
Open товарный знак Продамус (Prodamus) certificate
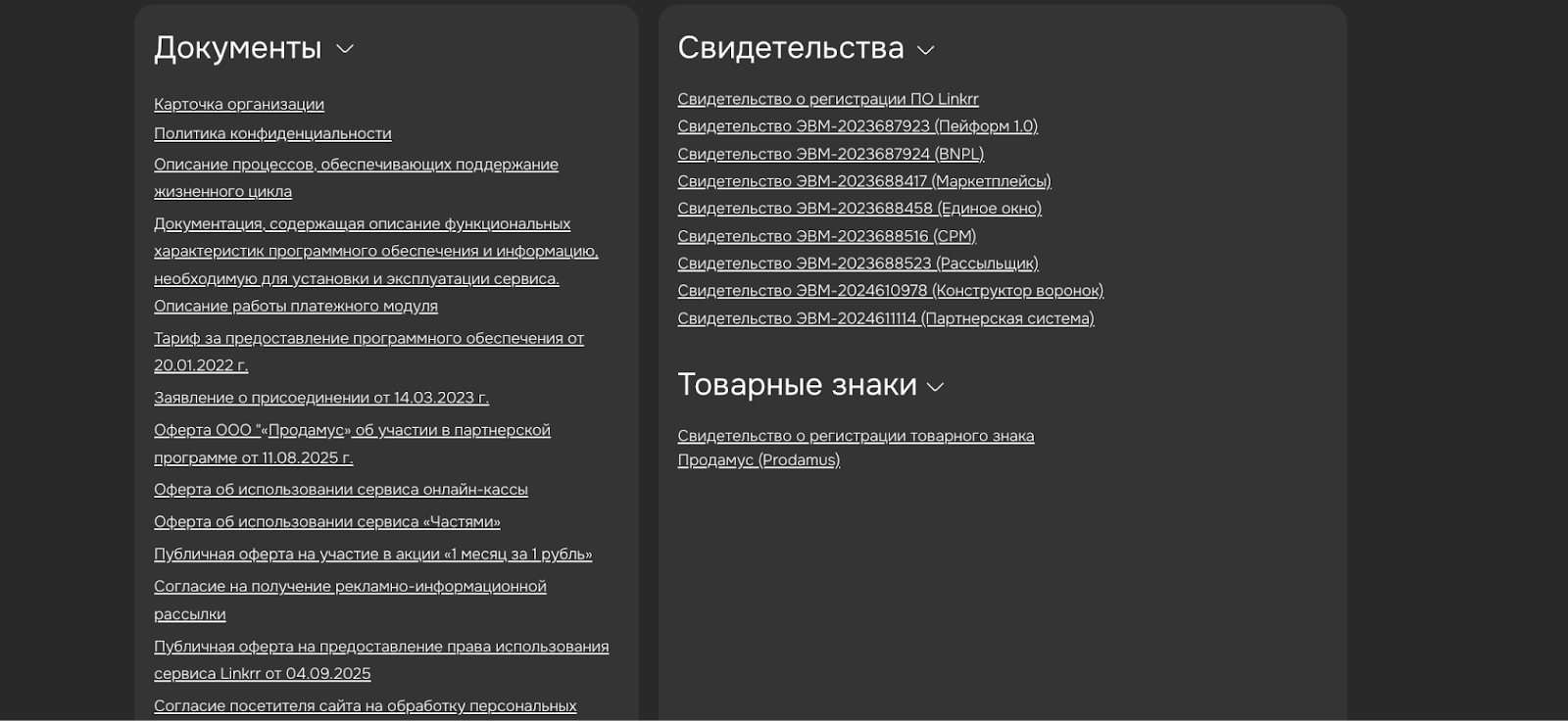point(856,448)
